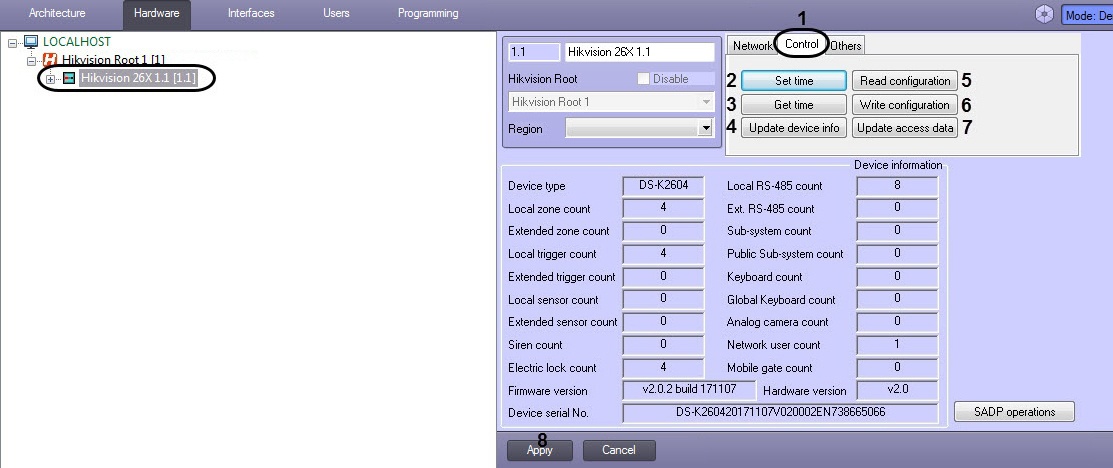Screen dimensions: 1113x468
Task: Click the LOCALHOST computer icon
Action: click(31, 42)
